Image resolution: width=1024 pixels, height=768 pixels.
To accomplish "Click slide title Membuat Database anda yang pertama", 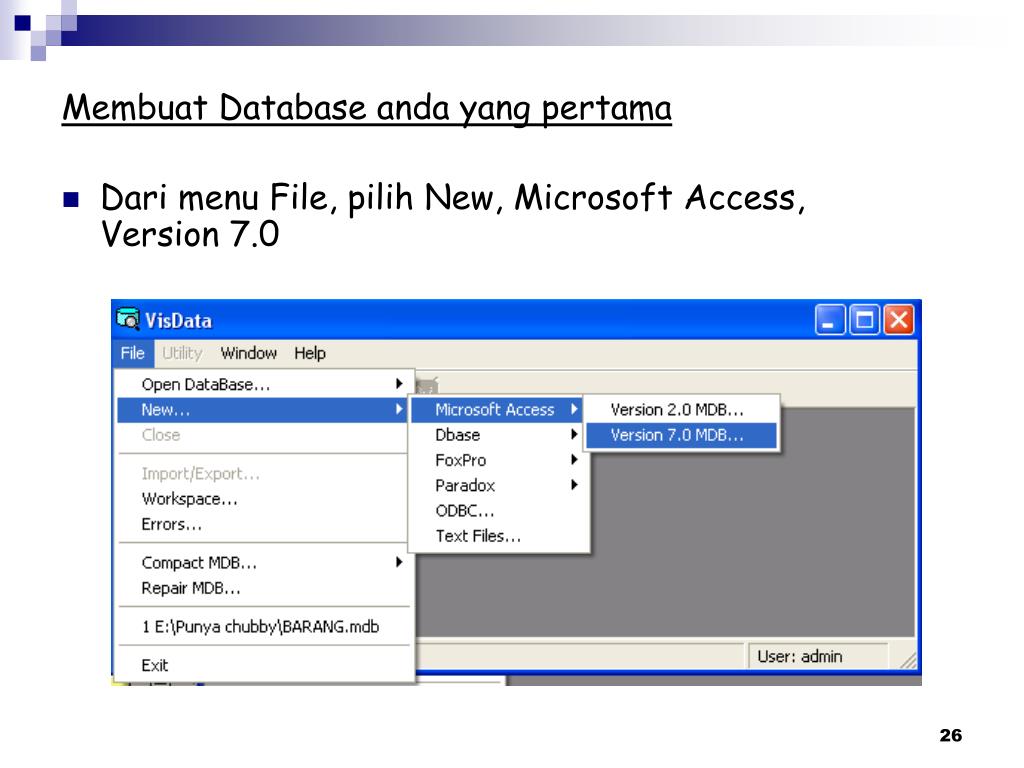I will 367,108.
